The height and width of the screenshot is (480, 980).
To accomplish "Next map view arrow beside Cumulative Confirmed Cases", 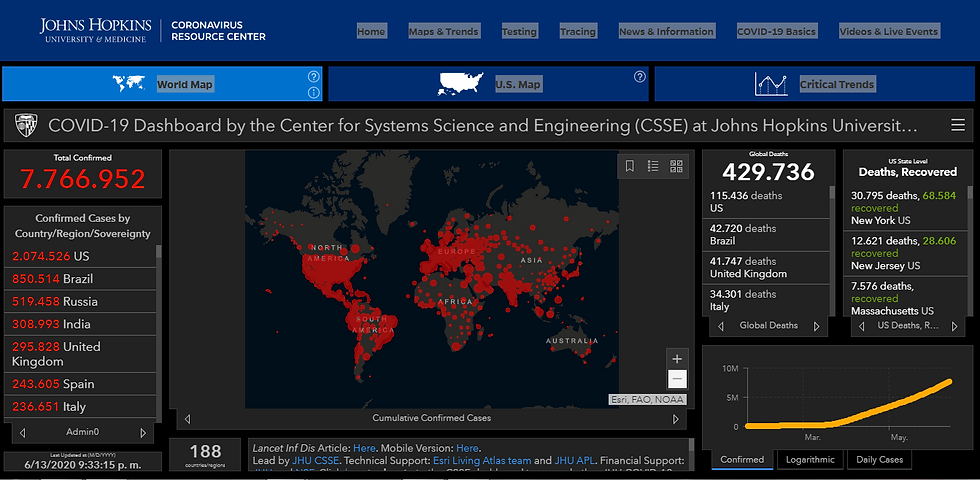I will pos(676,419).
